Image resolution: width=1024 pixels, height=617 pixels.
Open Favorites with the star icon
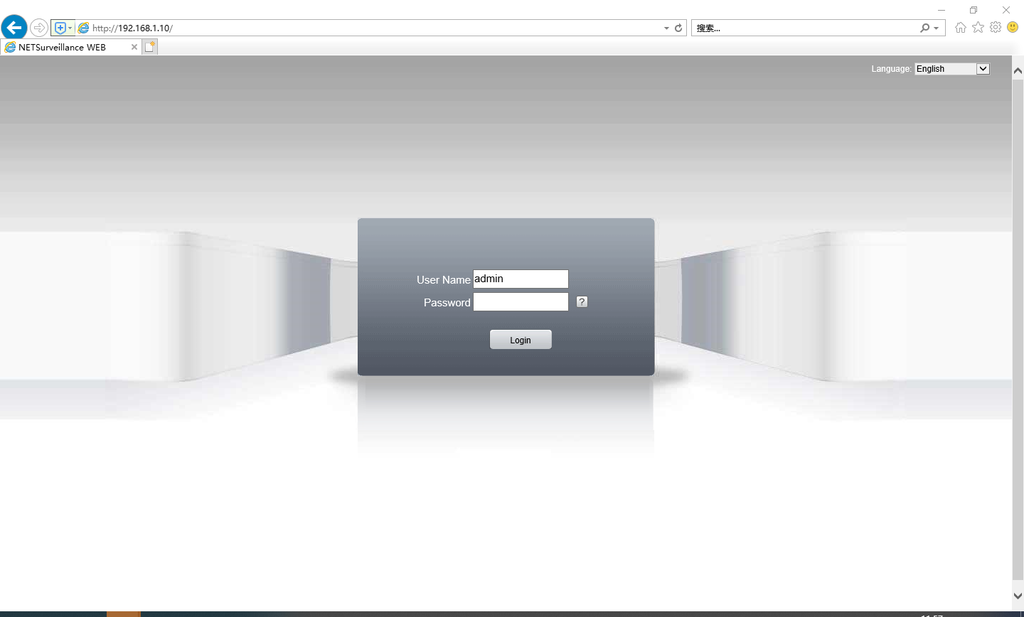tap(978, 28)
